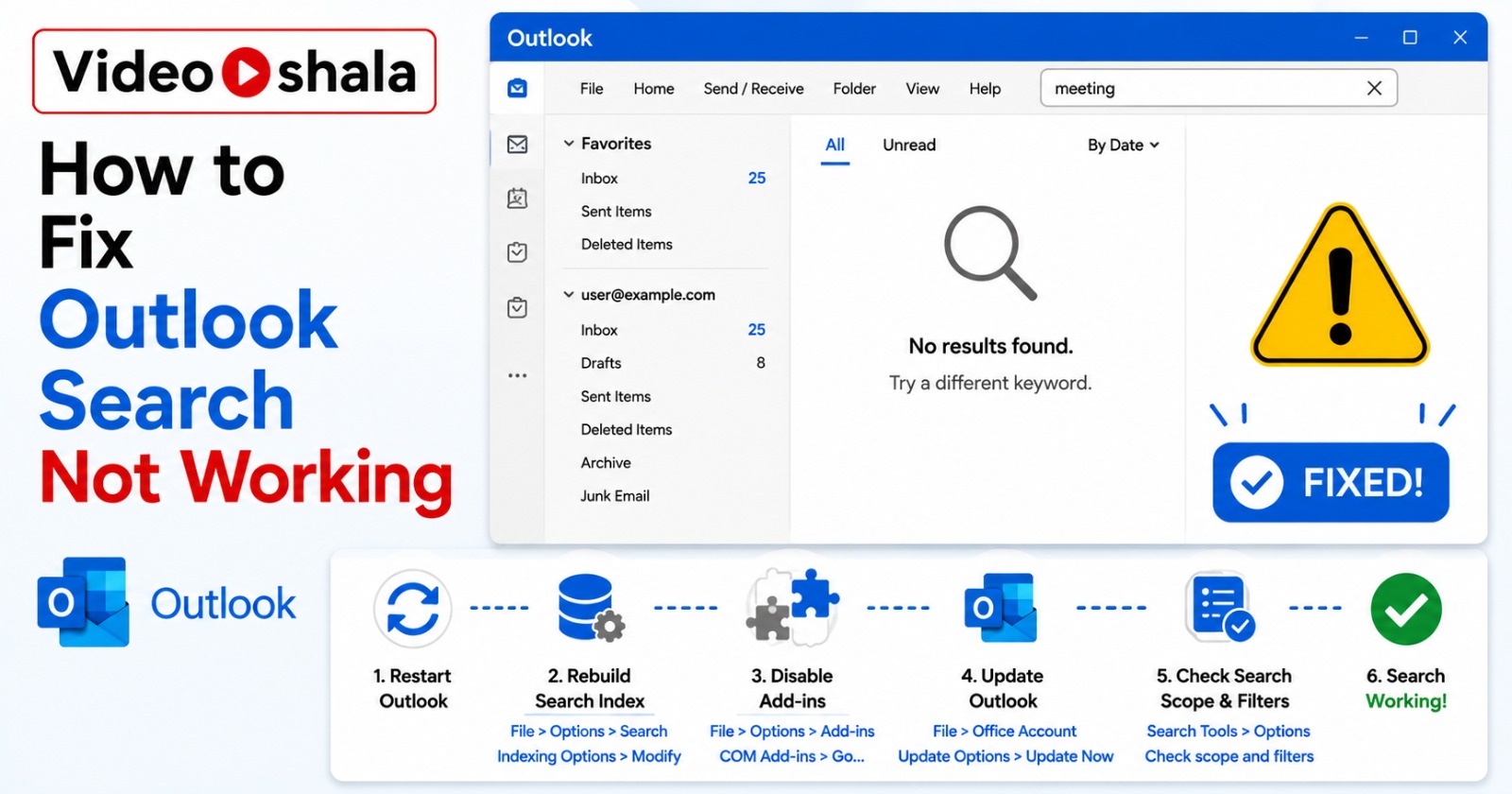Image resolution: width=1512 pixels, height=794 pixels.
Task: Click the Check Search Scope checklist icon
Action: pyautogui.click(x=1220, y=607)
